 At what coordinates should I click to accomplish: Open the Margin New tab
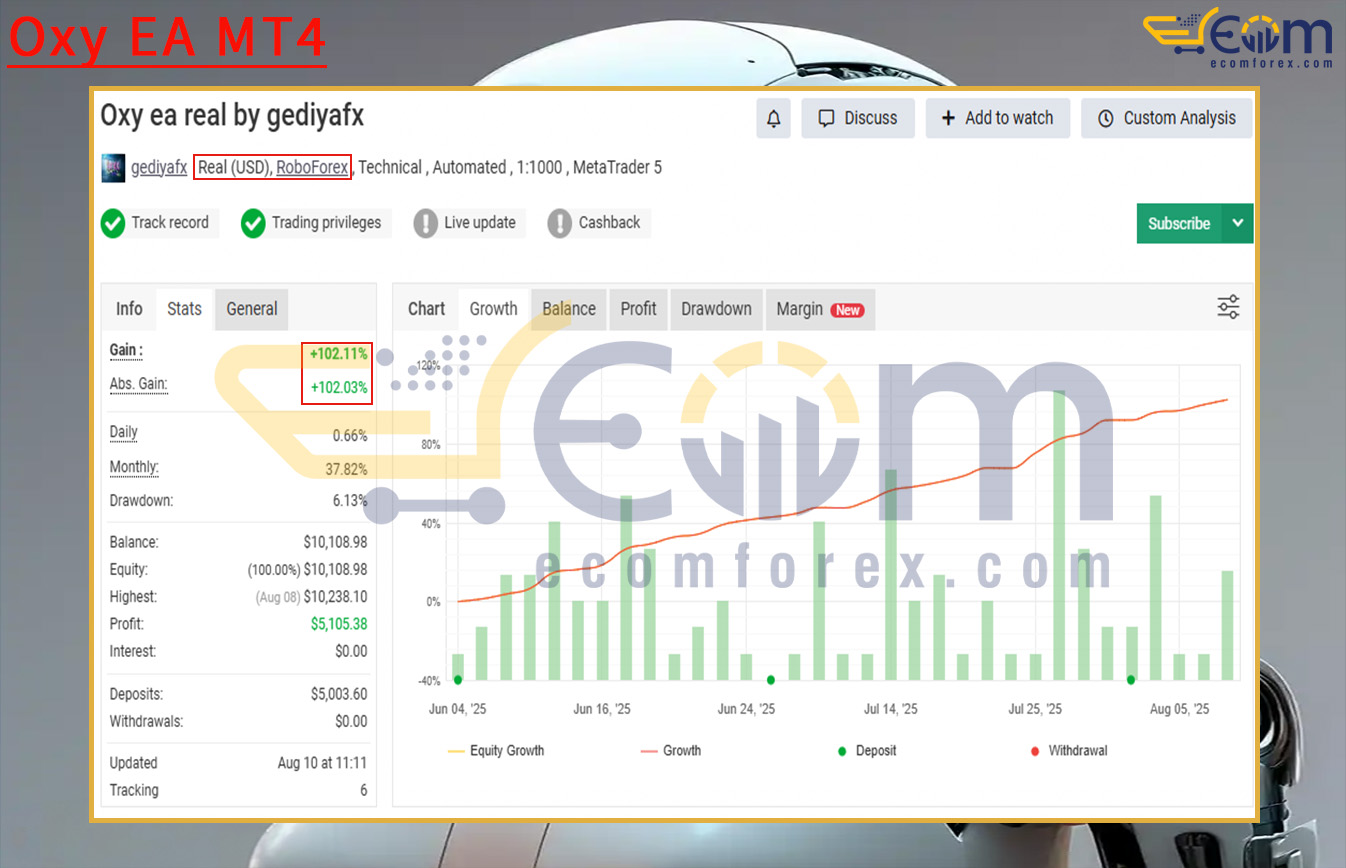(x=820, y=309)
